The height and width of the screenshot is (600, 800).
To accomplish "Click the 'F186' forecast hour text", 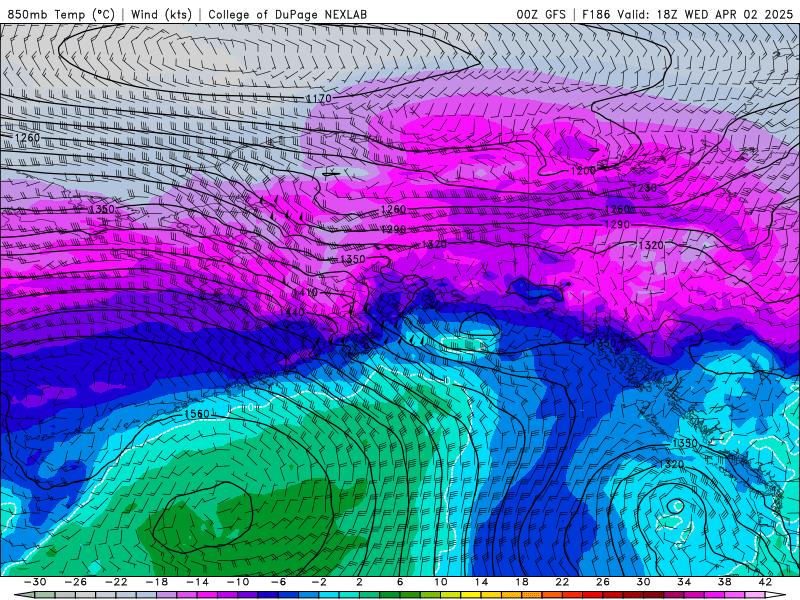I will [x=596, y=14].
